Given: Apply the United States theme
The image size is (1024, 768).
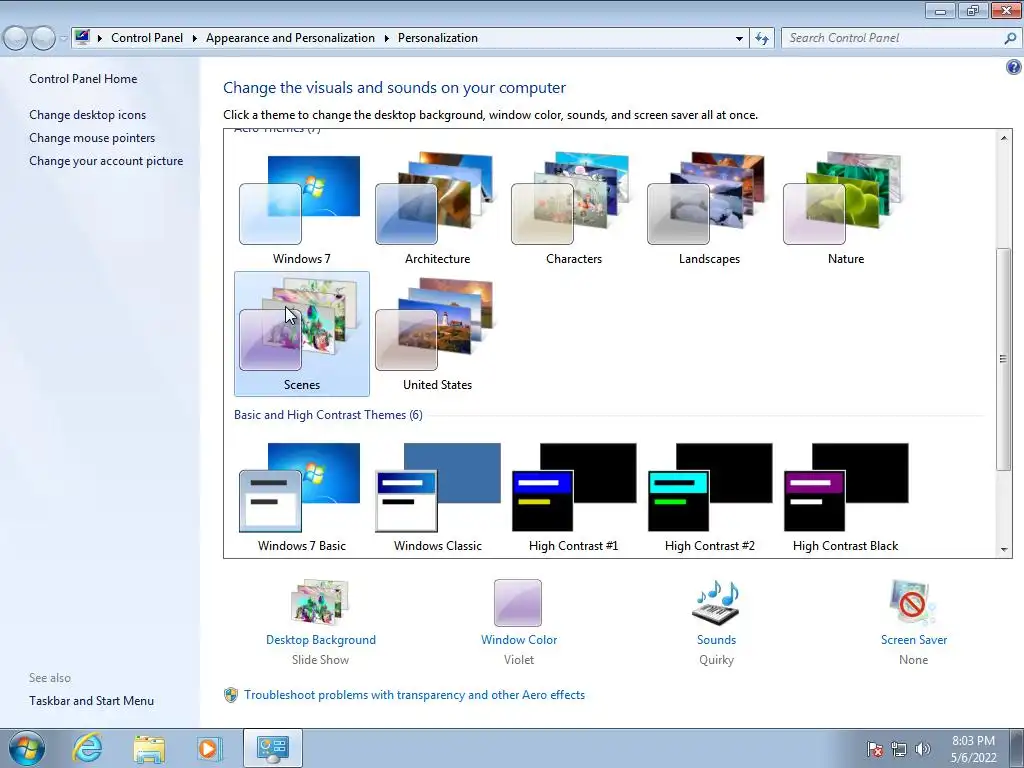Looking at the screenshot, I should coord(437,334).
